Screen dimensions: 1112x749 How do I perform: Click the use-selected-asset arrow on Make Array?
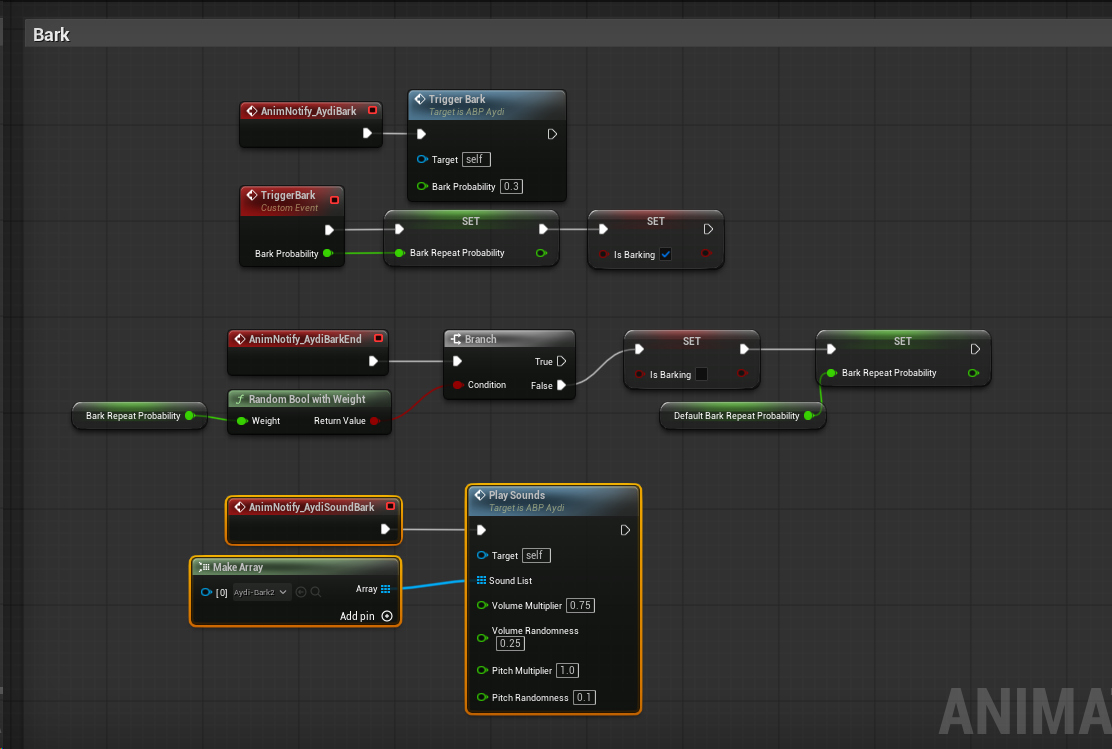point(301,592)
